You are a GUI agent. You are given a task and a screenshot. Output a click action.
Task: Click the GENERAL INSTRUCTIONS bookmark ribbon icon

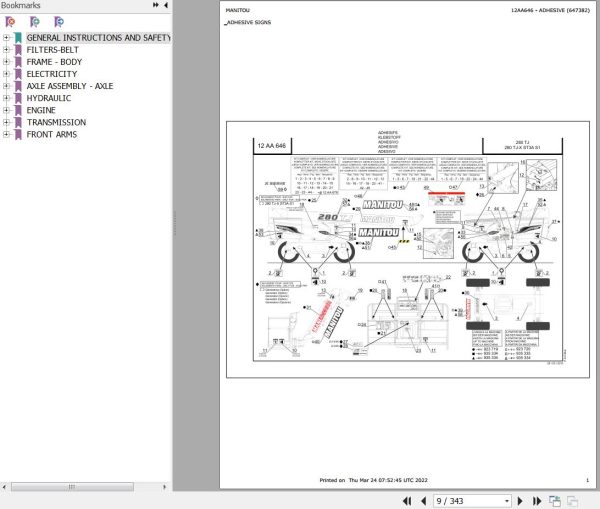click(x=18, y=38)
